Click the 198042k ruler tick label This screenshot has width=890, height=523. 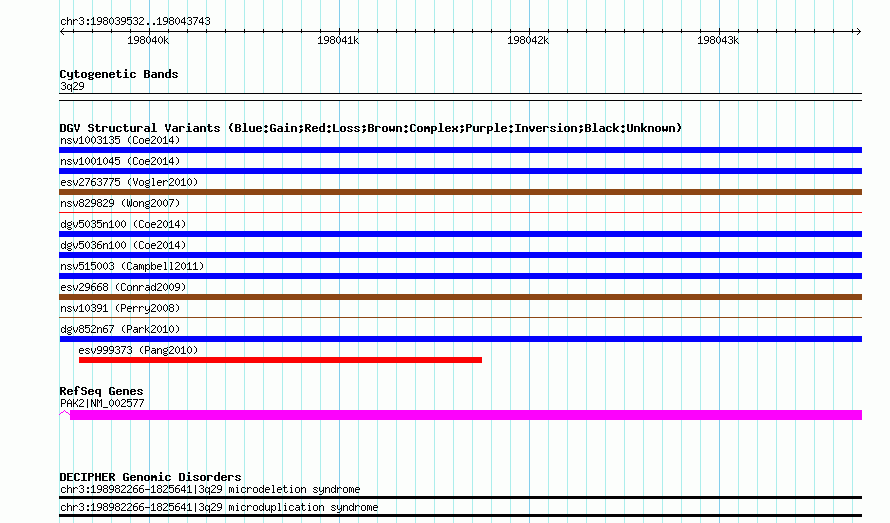point(528,40)
